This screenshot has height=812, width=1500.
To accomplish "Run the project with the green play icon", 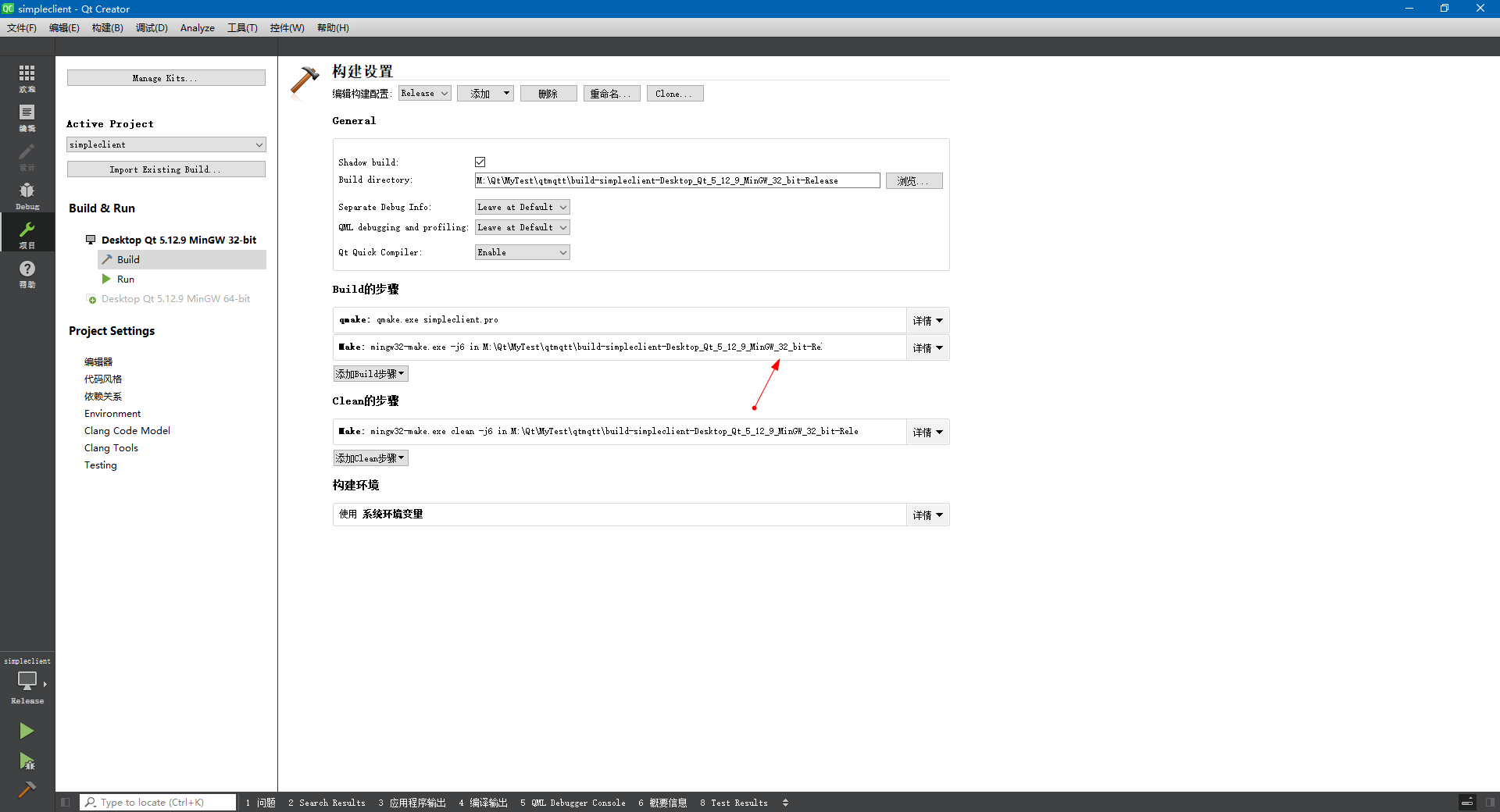I will (x=27, y=731).
